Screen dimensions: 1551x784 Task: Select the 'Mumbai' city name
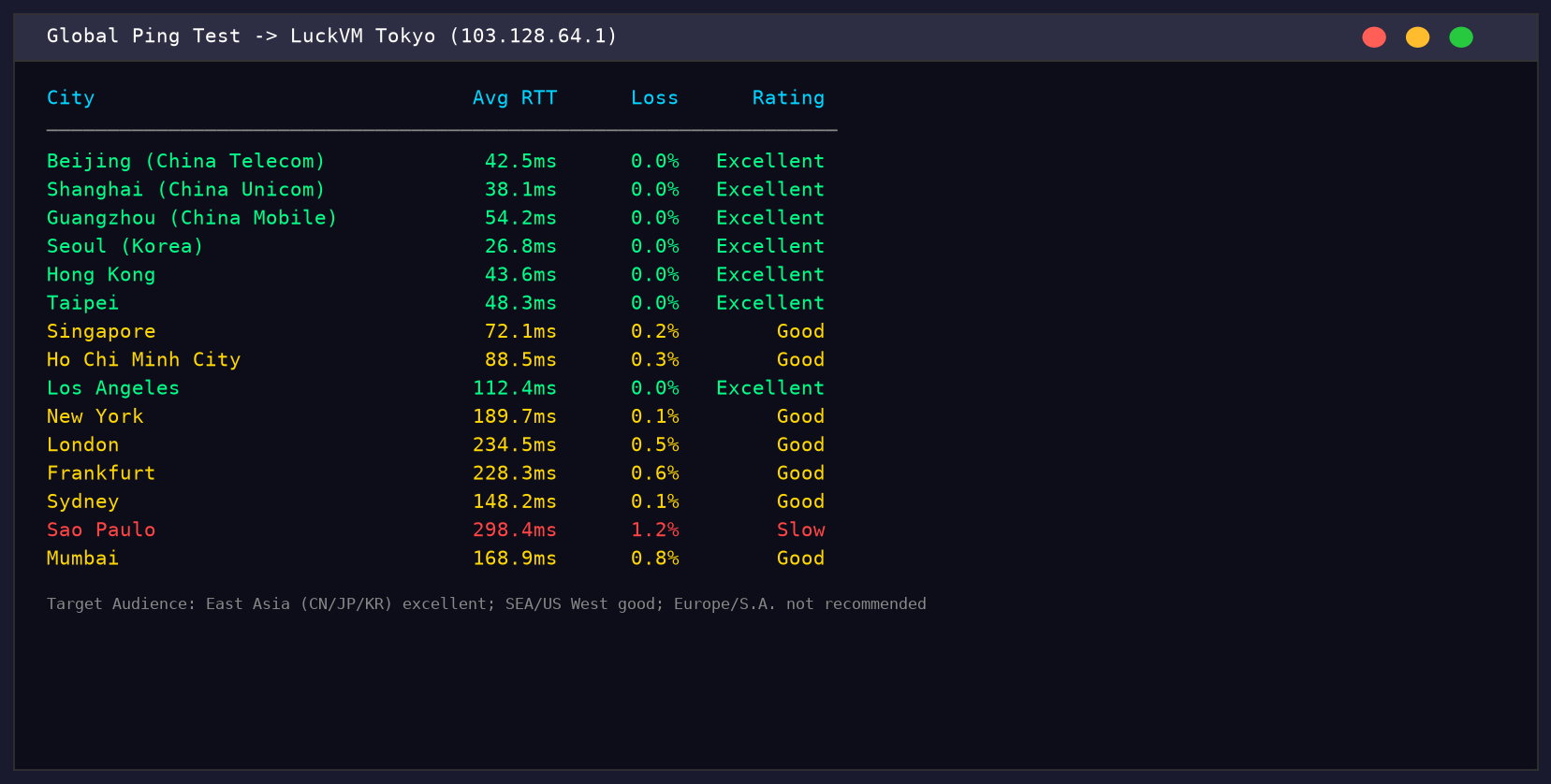[83, 559]
